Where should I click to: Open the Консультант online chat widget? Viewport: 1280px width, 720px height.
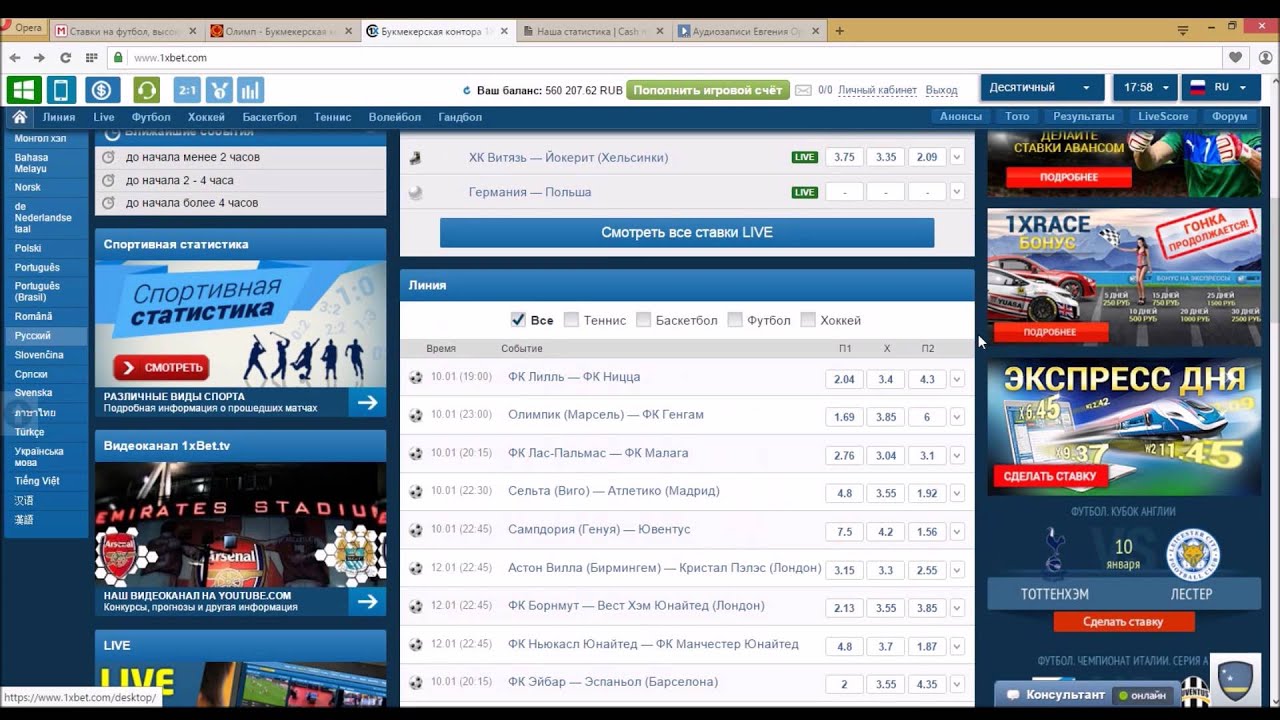coord(1088,694)
